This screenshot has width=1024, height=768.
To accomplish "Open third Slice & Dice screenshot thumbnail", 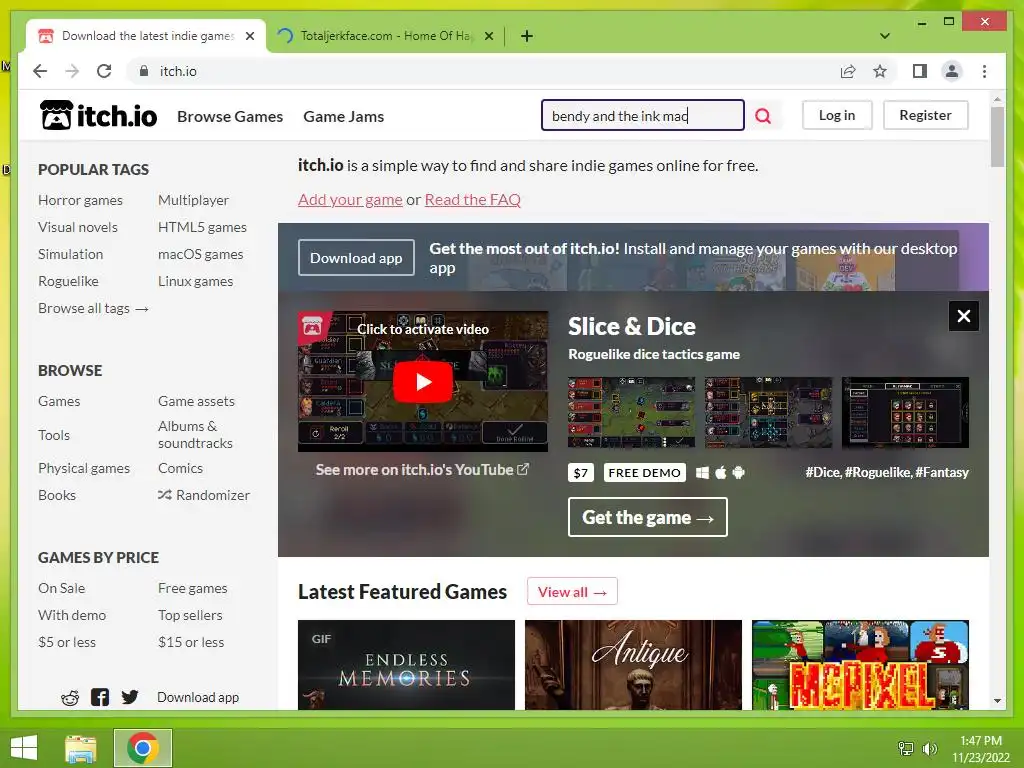I will coord(905,412).
